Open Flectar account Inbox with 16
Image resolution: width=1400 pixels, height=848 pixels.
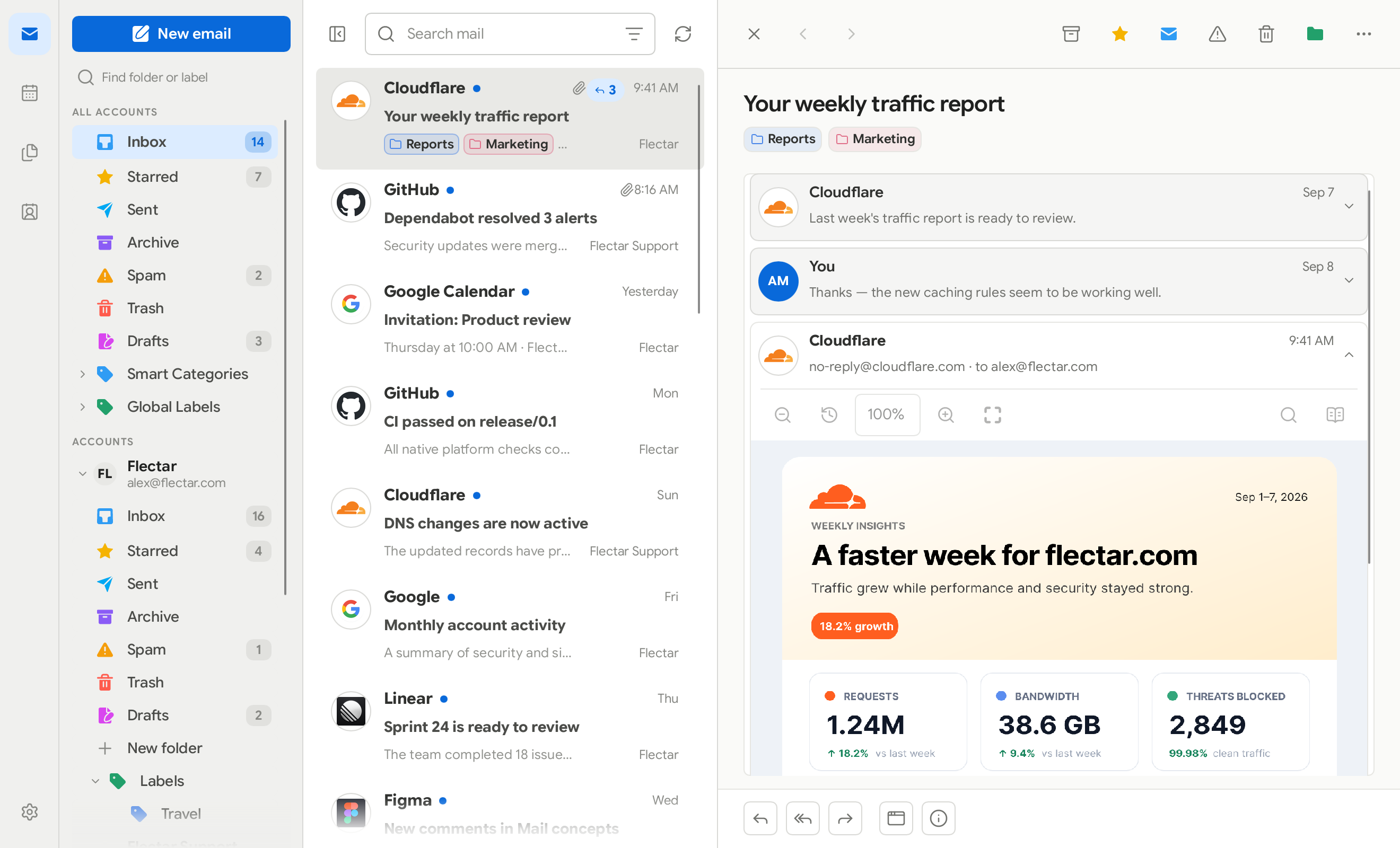175,516
